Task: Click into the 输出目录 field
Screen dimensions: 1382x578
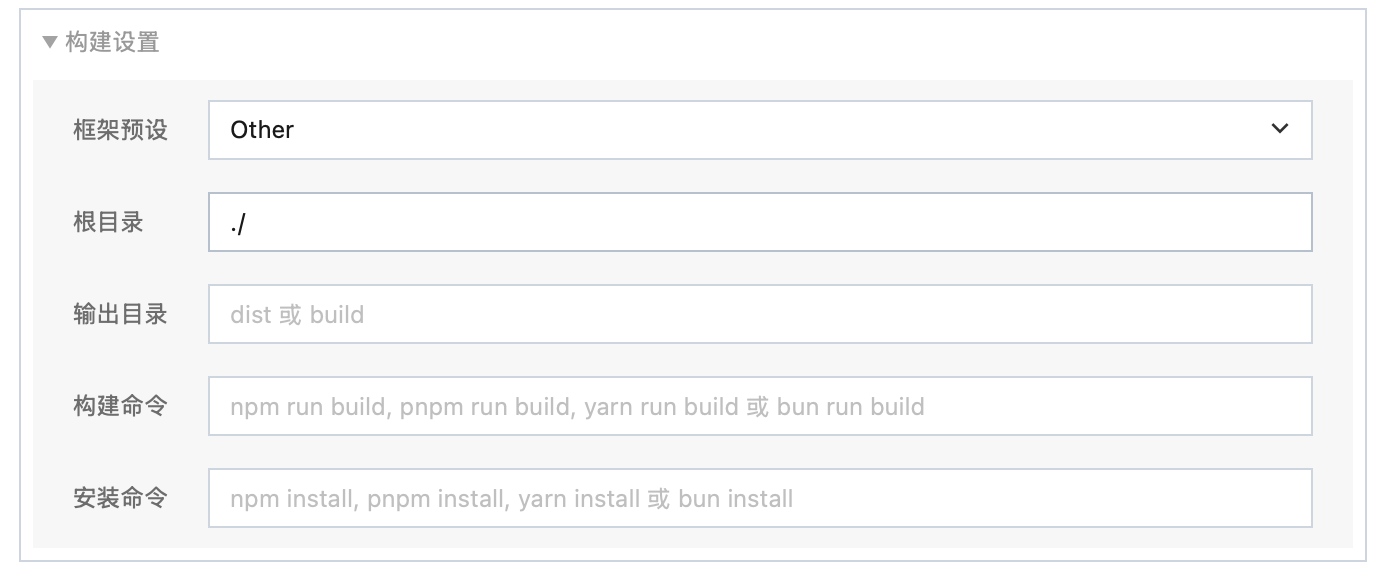Action: [x=760, y=314]
